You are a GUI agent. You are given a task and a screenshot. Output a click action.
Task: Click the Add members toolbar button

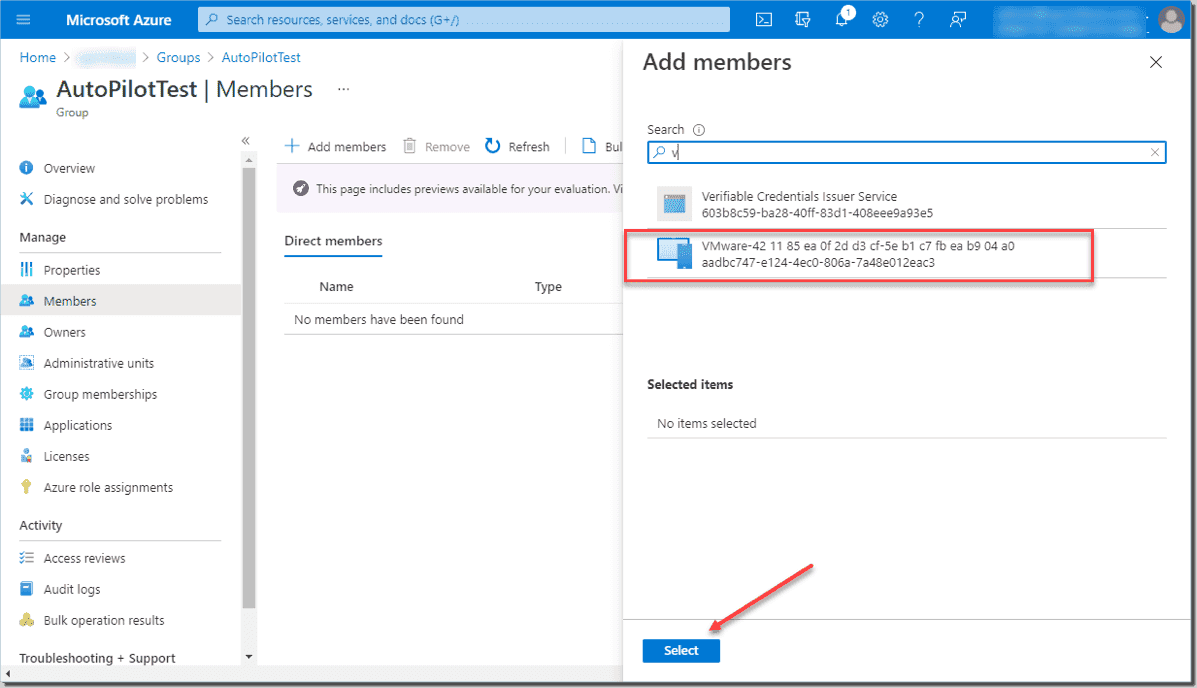[x=336, y=147]
